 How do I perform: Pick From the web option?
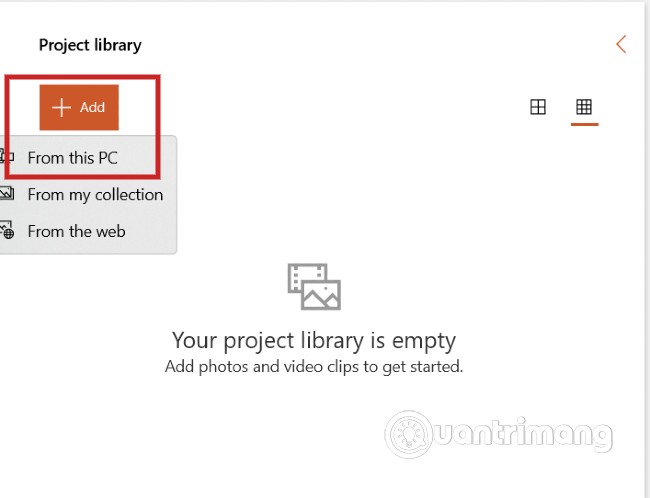point(76,231)
